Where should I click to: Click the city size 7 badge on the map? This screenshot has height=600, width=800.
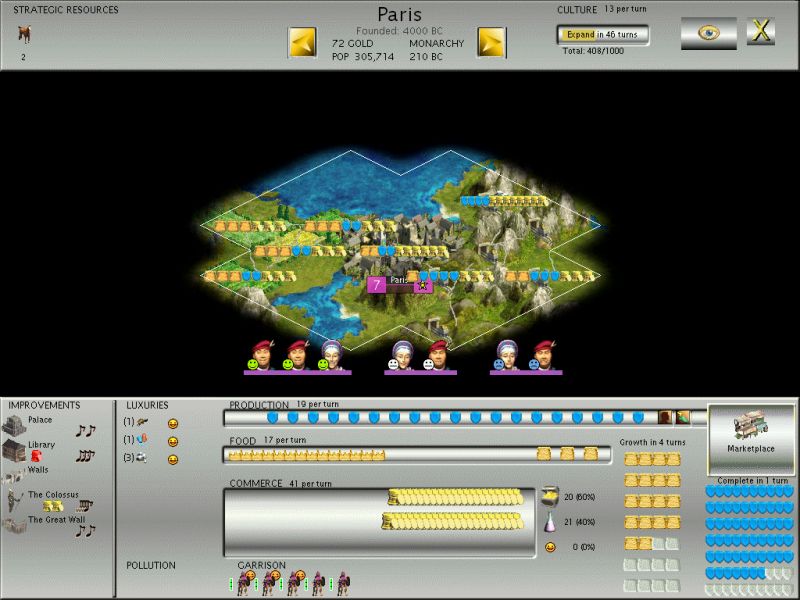pos(377,285)
